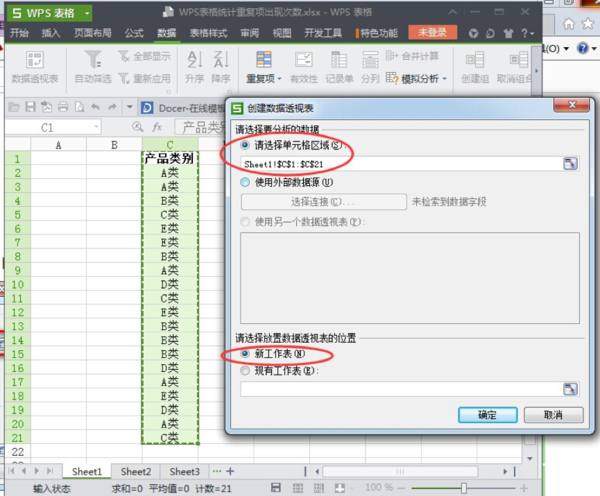This screenshot has width=600, height=496.
Task: Switch to Sheet3 tab
Action: pos(184,472)
